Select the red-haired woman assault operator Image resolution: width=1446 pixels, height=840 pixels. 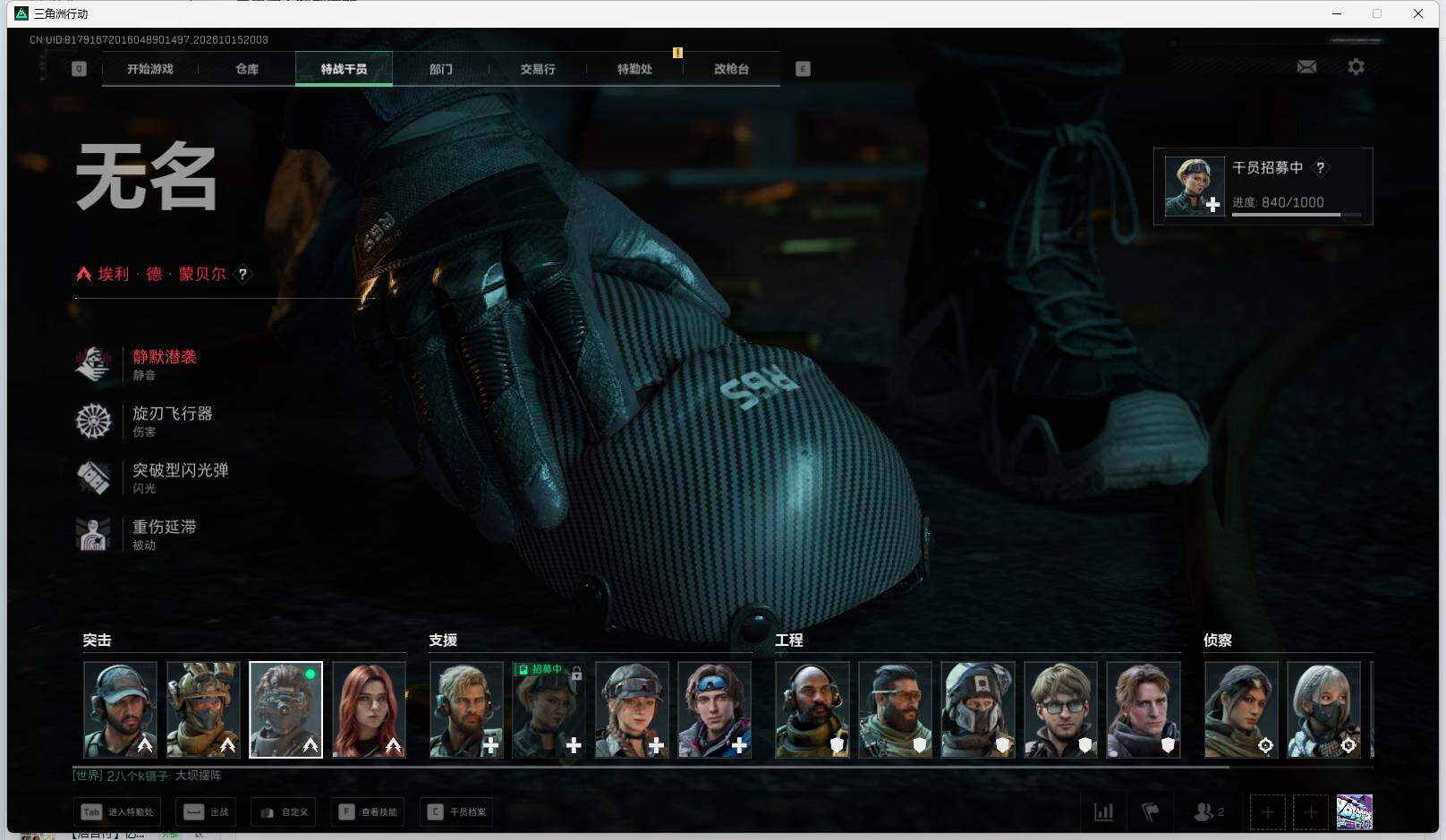(370, 710)
